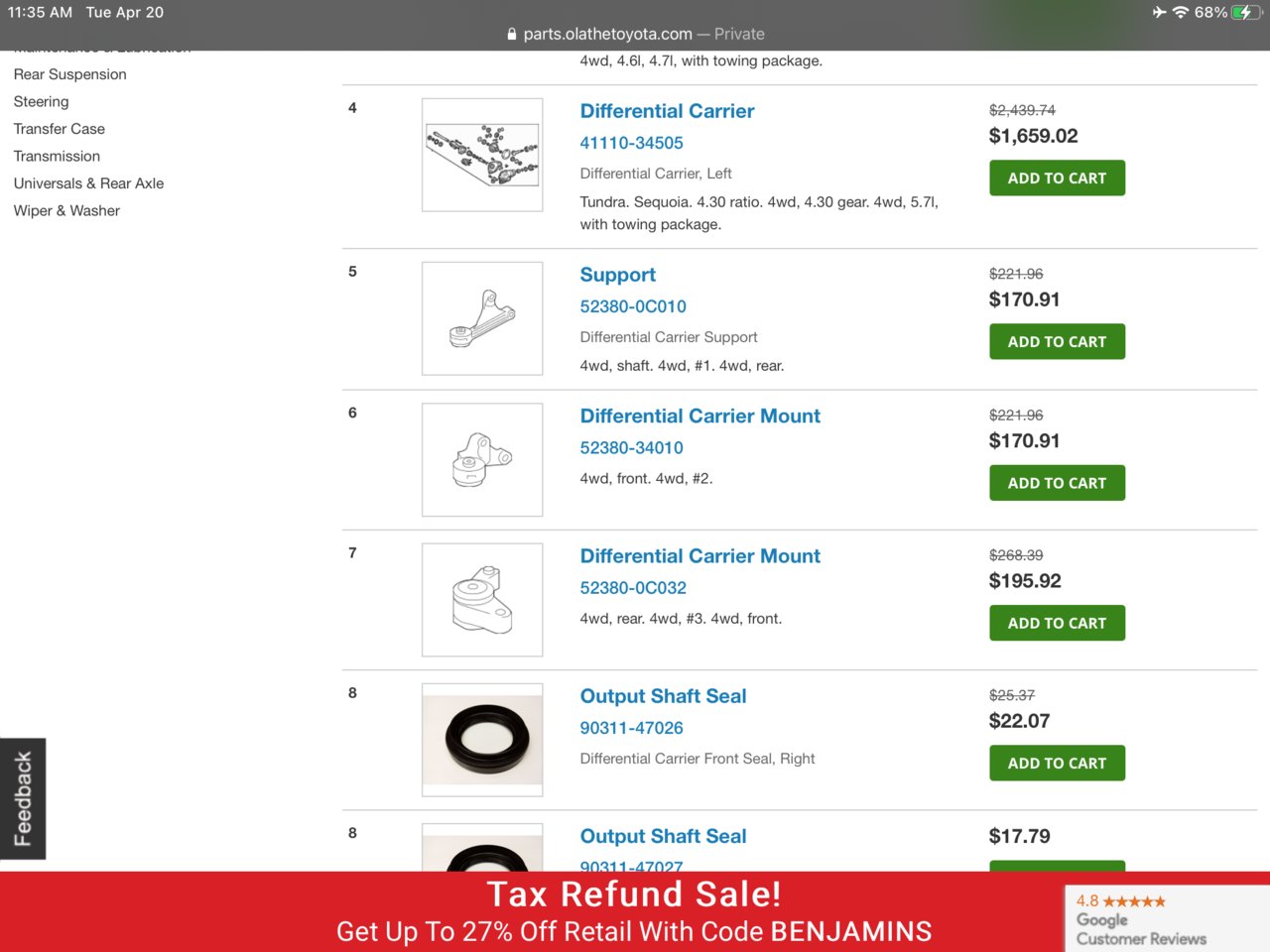Open the Rear Suspension category

click(x=70, y=74)
